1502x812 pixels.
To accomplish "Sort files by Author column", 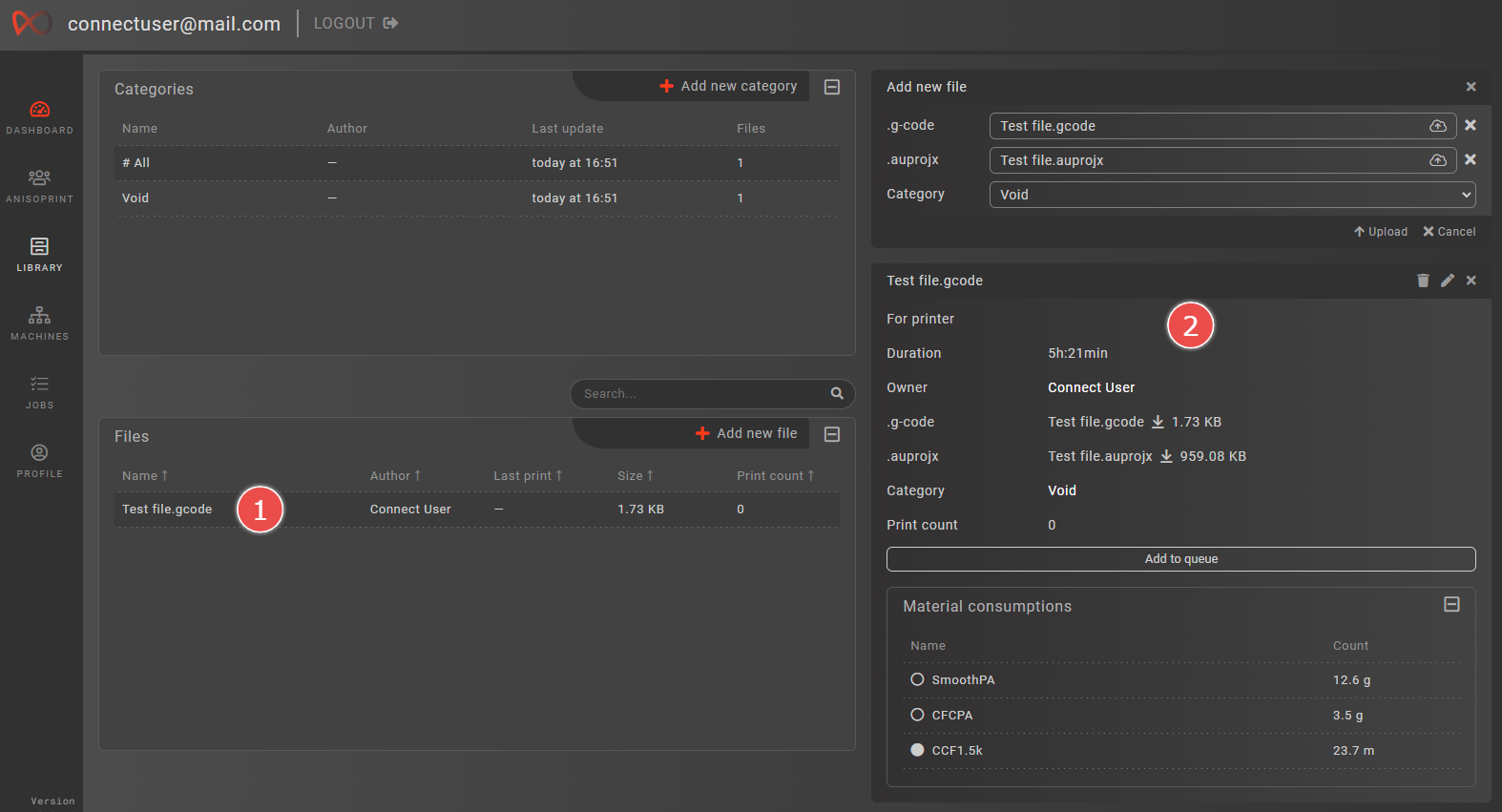I will coord(395,475).
